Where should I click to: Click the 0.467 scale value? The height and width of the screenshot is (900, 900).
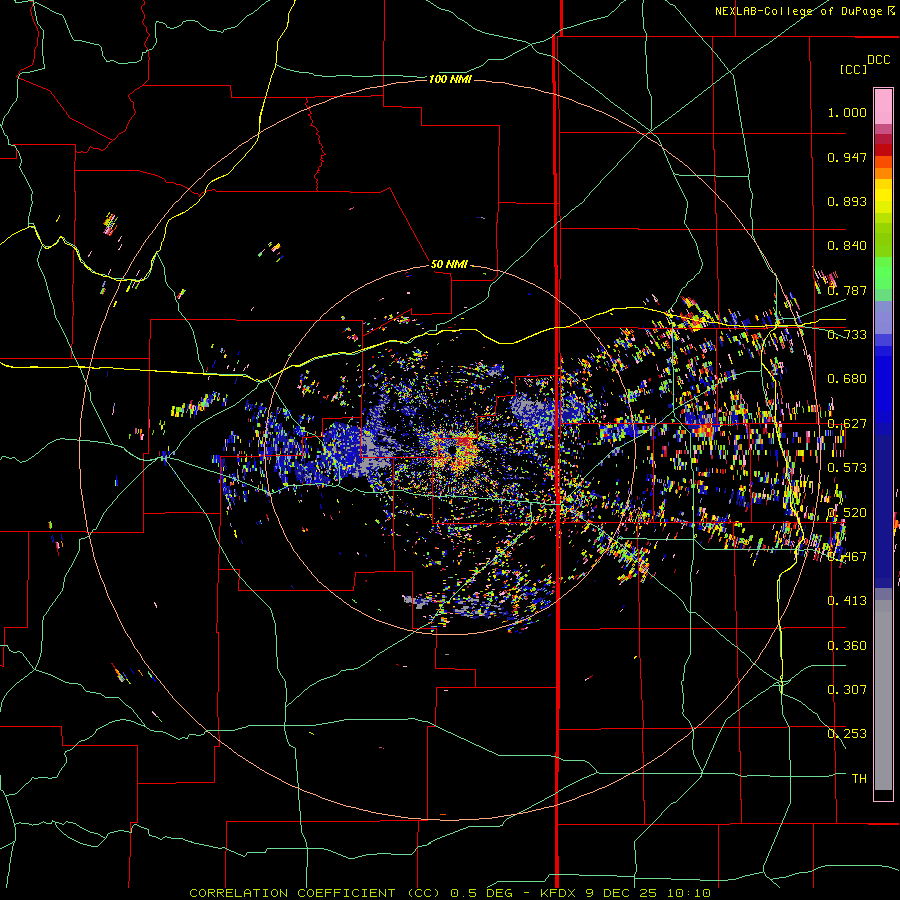[x=847, y=557]
